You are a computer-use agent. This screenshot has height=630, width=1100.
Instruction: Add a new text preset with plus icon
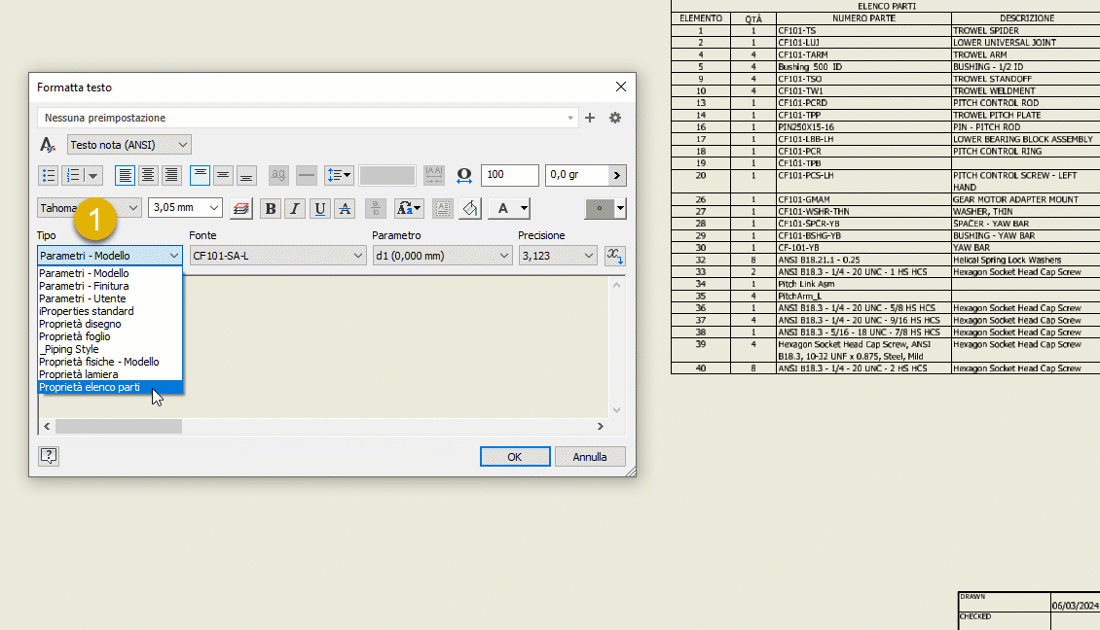589,118
